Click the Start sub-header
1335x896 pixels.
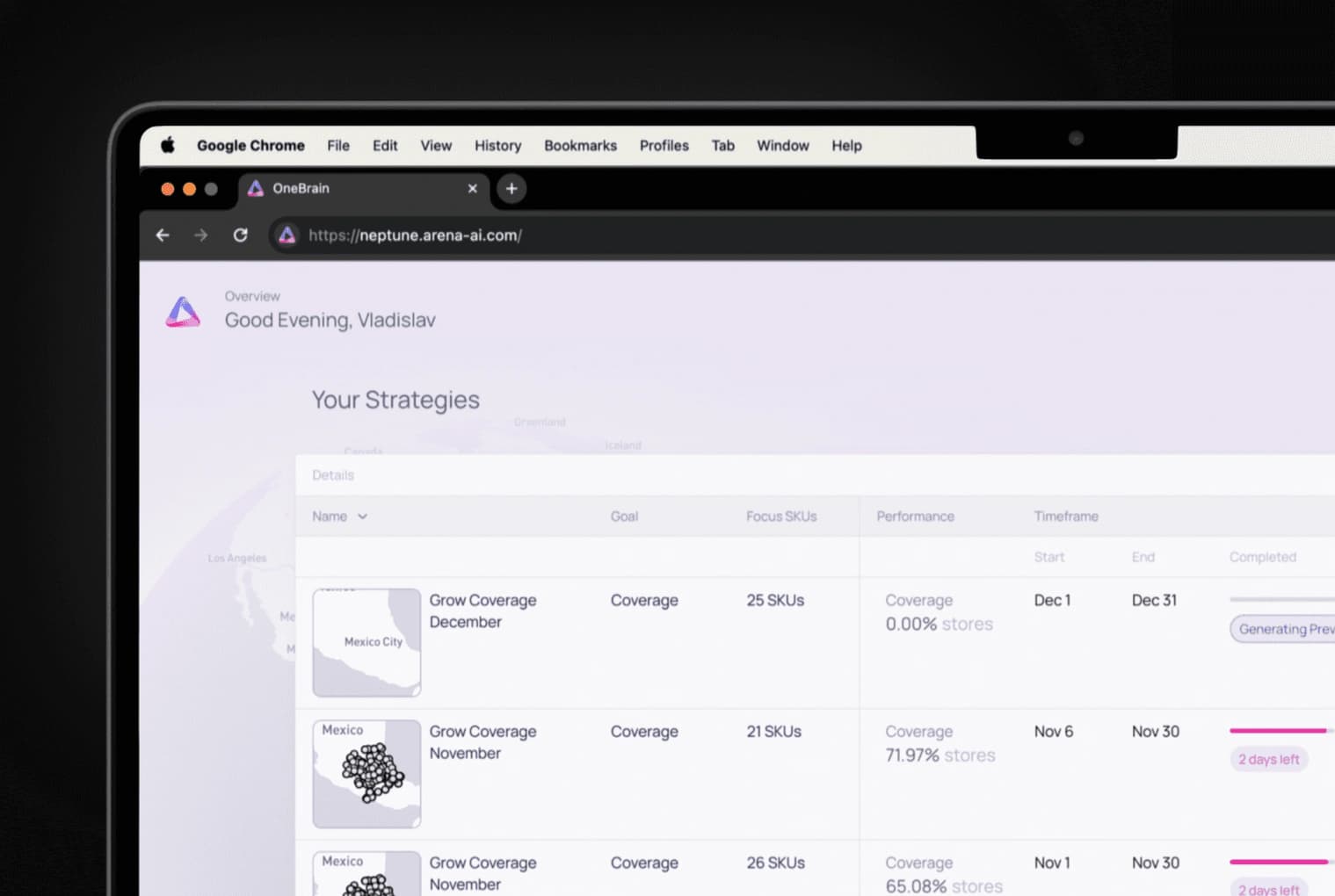tap(1048, 557)
